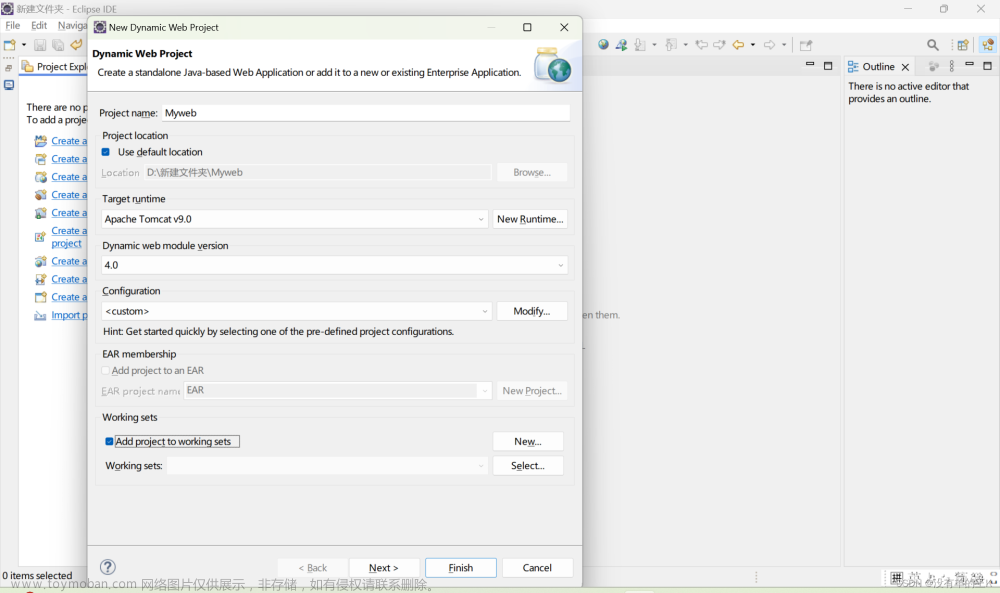Open the Outline view menu dots
Viewport: 1000px width, 593px height.
pyautogui.click(x=952, y=66)
